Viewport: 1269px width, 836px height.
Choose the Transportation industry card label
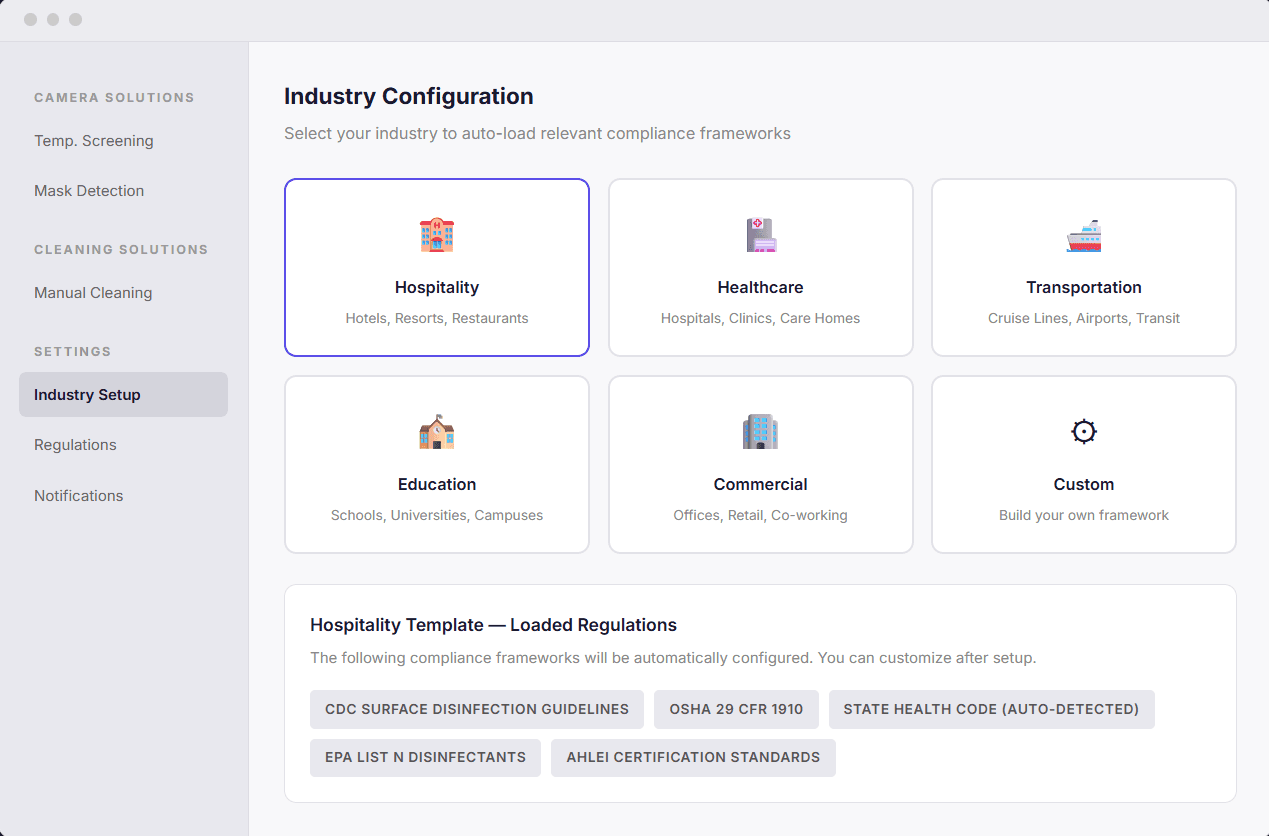pos(1083,287)
